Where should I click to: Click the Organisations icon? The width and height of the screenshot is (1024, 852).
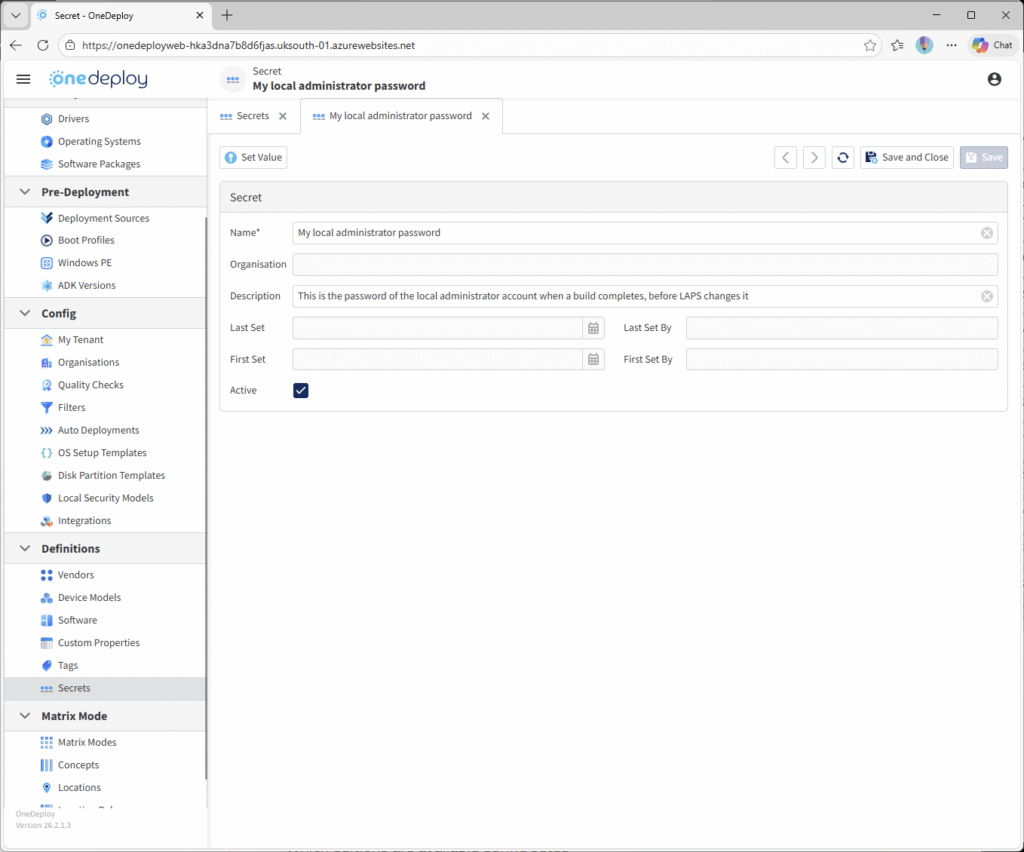46,362
